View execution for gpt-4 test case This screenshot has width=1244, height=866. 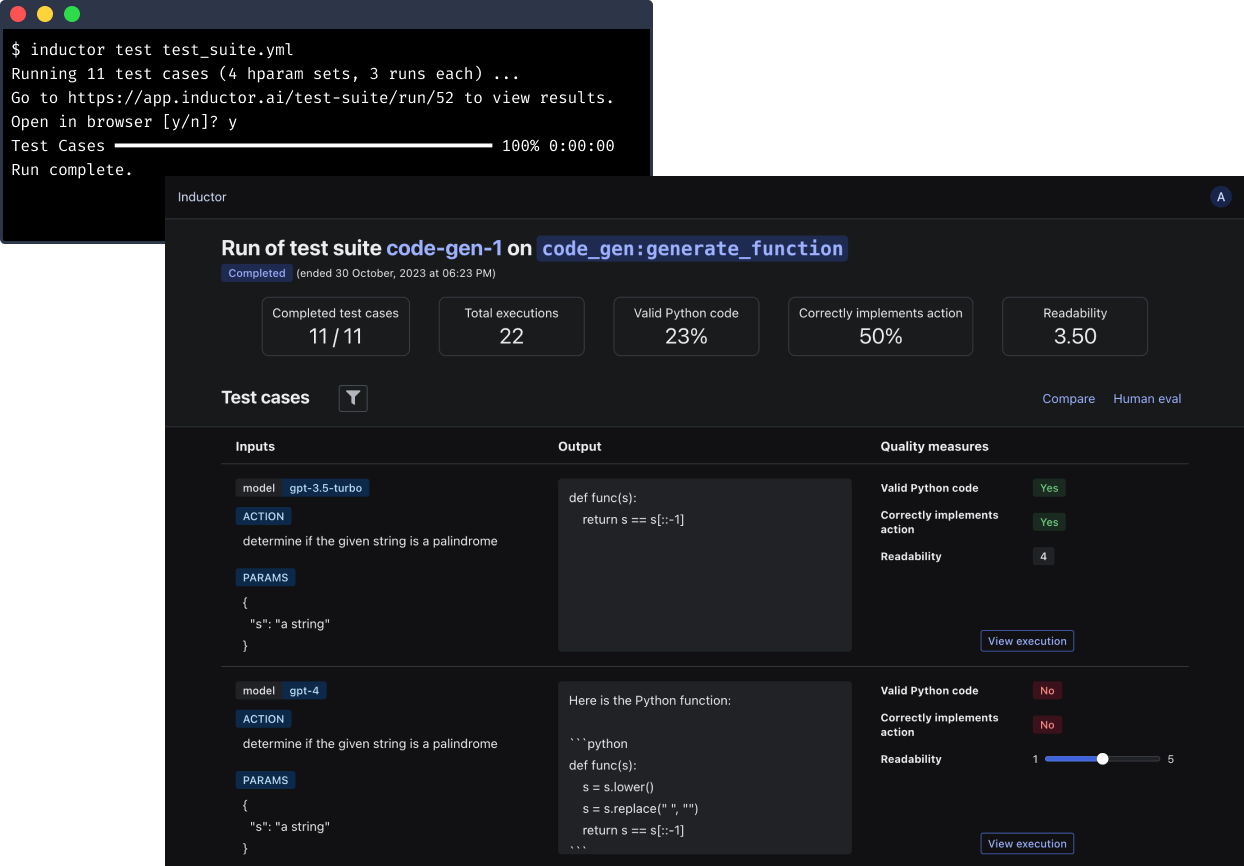coord(1027,844)
